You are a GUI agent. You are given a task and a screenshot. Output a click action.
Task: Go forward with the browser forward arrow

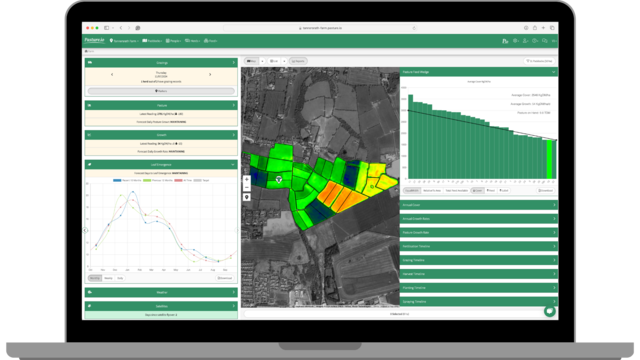click(x=129, y=28)
